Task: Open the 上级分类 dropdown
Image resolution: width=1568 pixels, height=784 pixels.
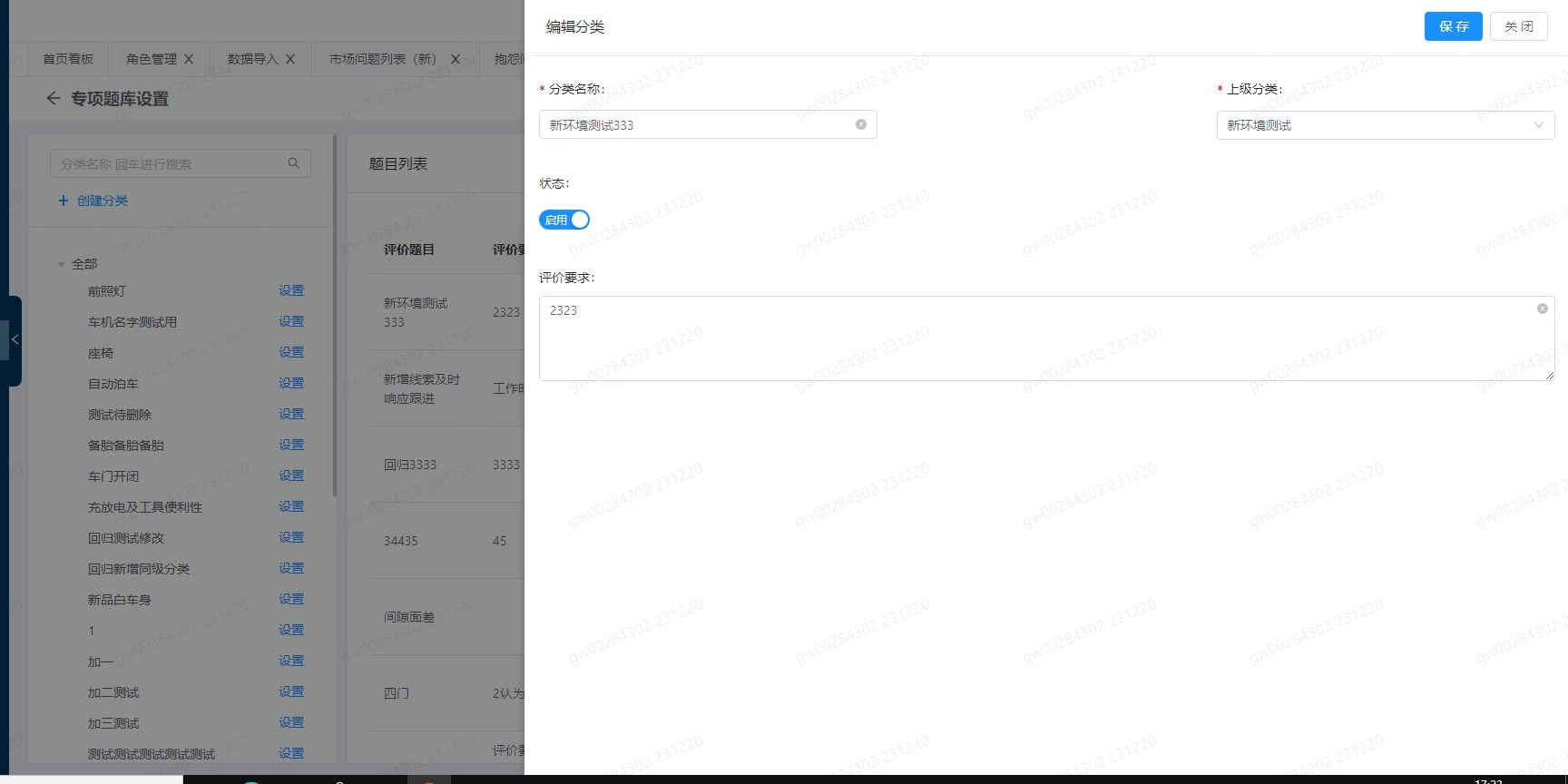Action: [1386, 125]
